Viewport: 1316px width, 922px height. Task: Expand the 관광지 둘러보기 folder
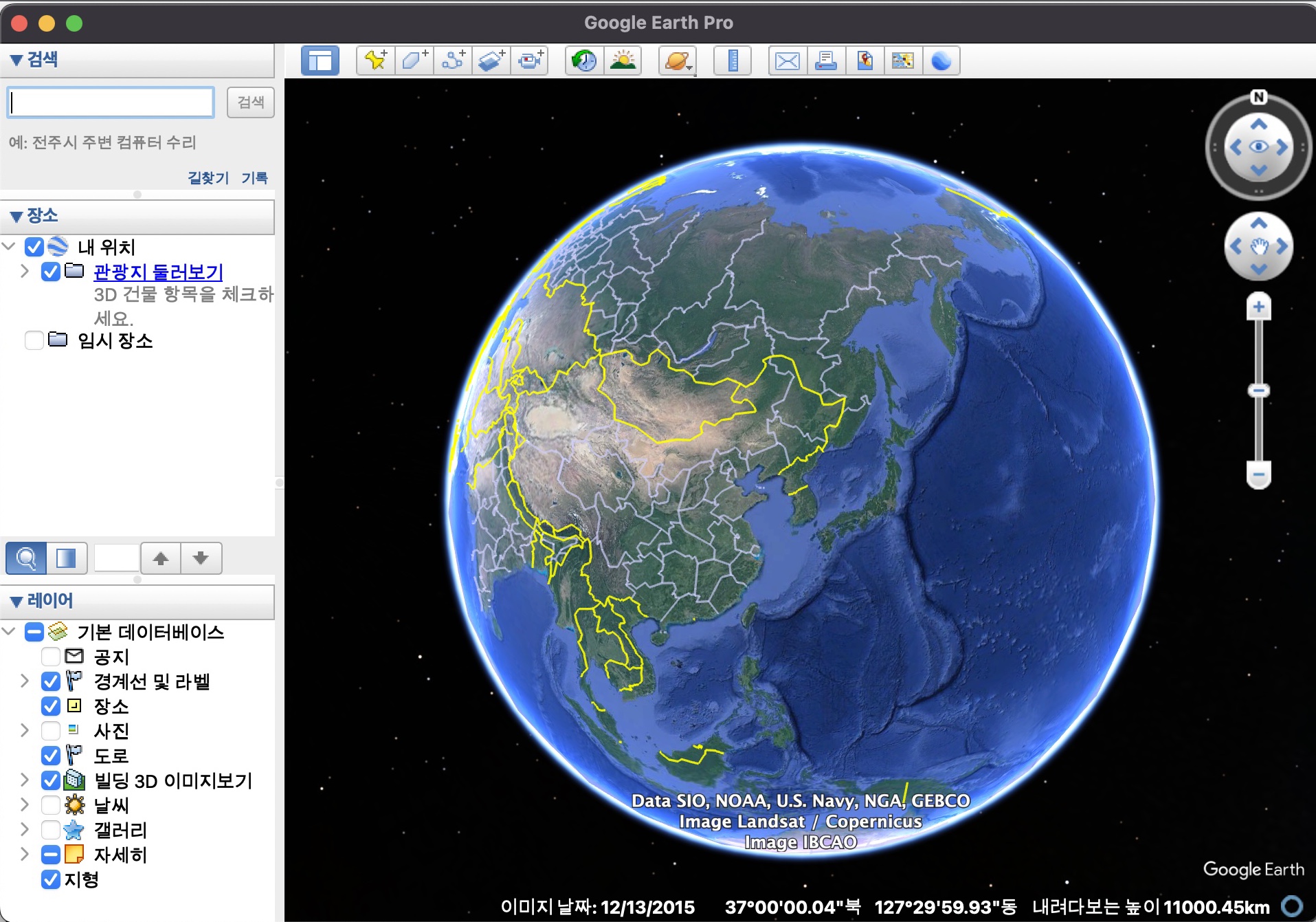[25, 271]
